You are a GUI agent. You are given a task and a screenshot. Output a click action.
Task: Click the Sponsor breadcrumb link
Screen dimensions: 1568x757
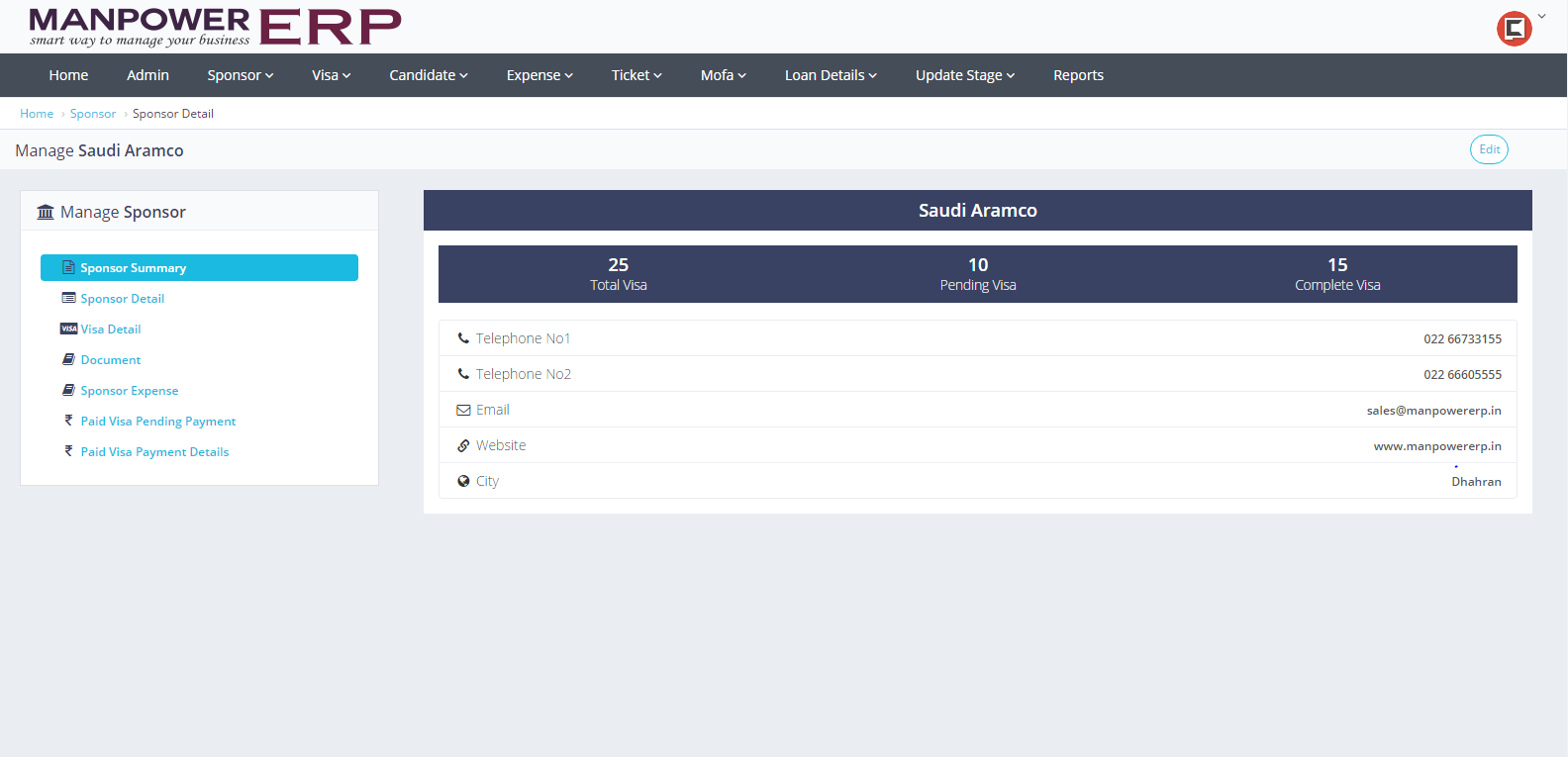tap(93, 114)
